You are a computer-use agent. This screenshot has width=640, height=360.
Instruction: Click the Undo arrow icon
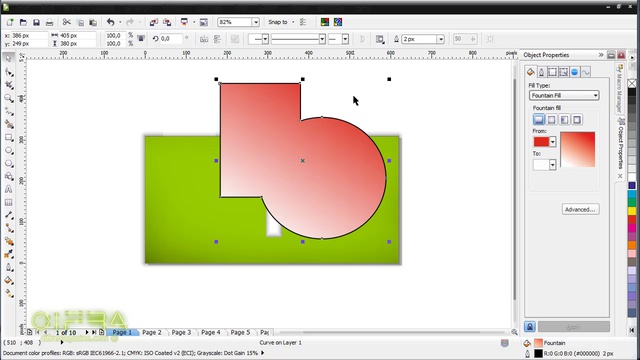pos(110,22)
